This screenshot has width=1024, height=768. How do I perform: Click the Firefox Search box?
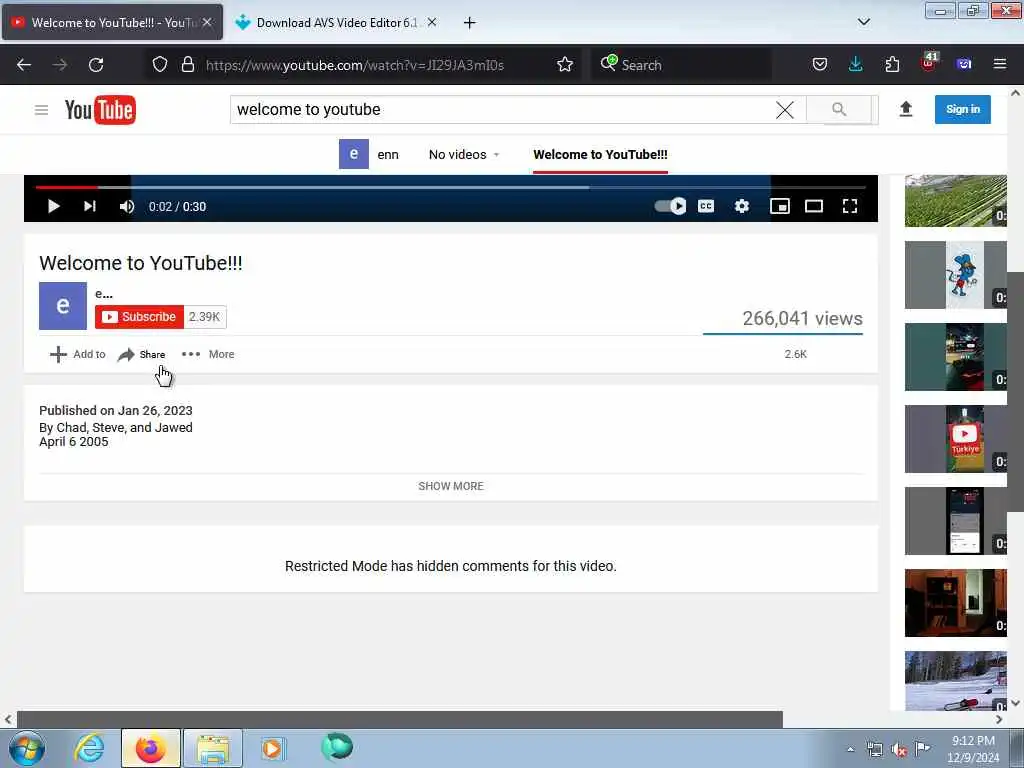tap(682, 65)
